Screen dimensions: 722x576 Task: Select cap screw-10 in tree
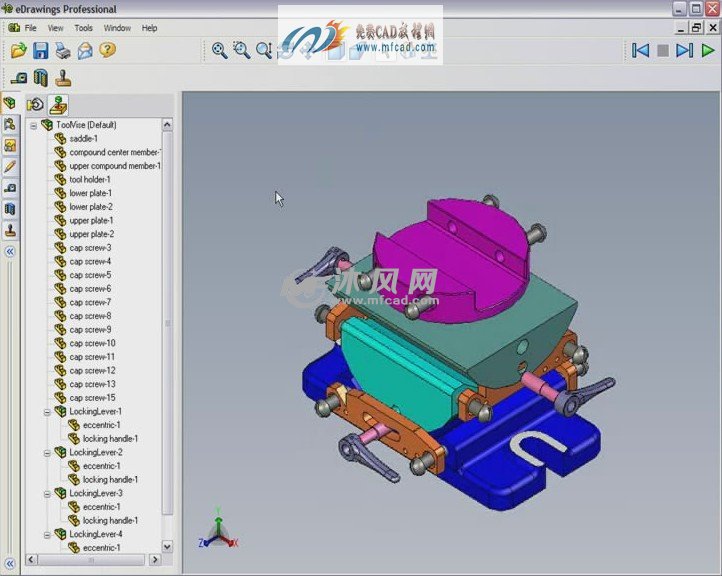point(92,343)
